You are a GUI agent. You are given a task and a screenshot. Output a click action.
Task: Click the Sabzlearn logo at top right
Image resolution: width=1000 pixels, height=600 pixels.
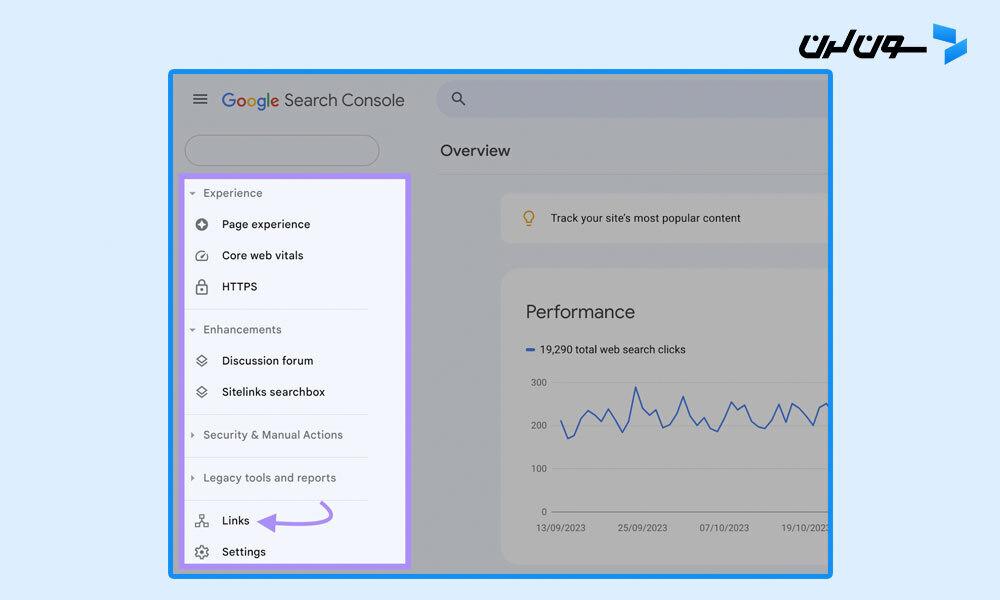coord(883,44)
